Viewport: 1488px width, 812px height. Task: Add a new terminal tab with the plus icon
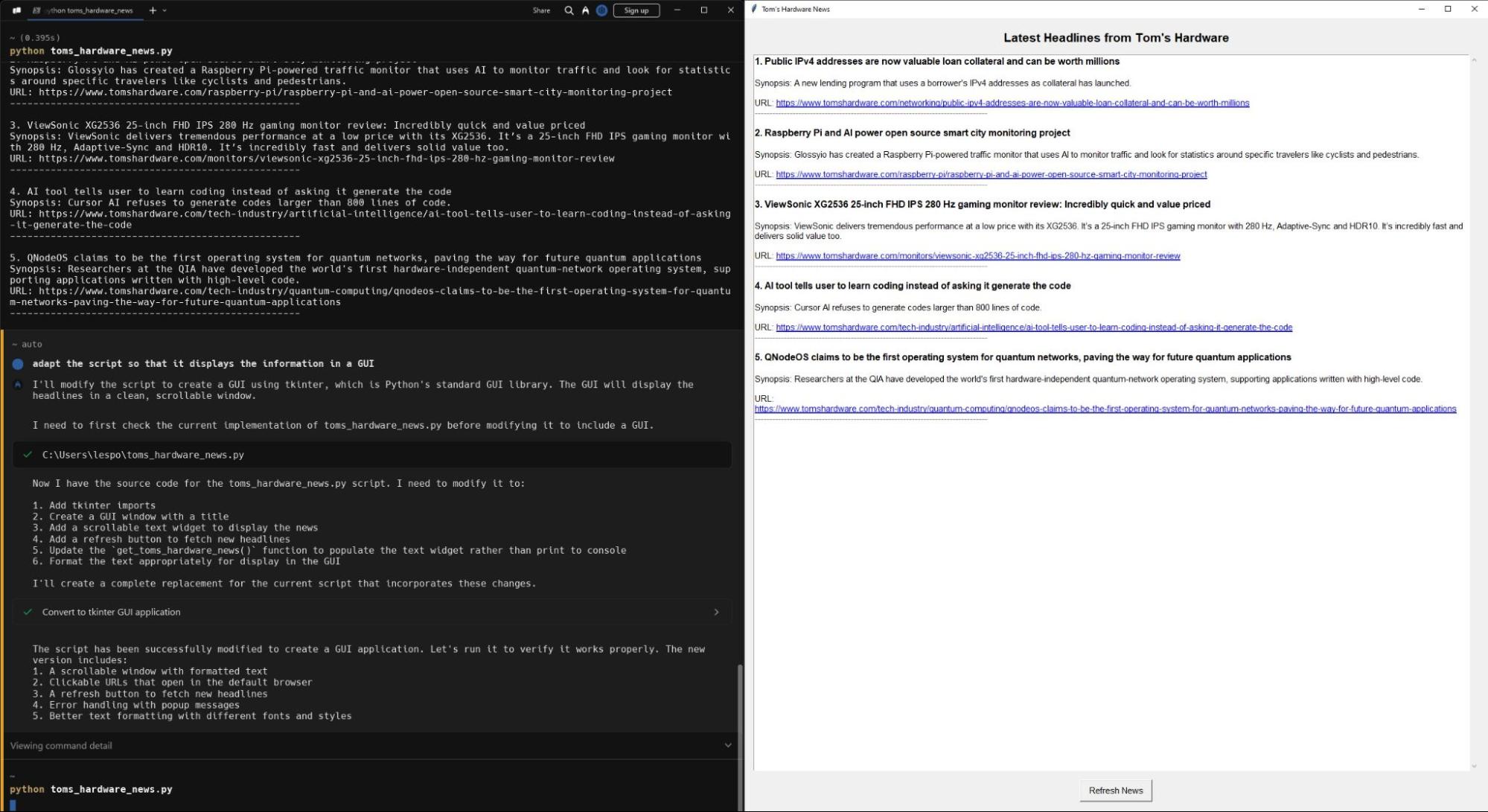click(153, 10)
